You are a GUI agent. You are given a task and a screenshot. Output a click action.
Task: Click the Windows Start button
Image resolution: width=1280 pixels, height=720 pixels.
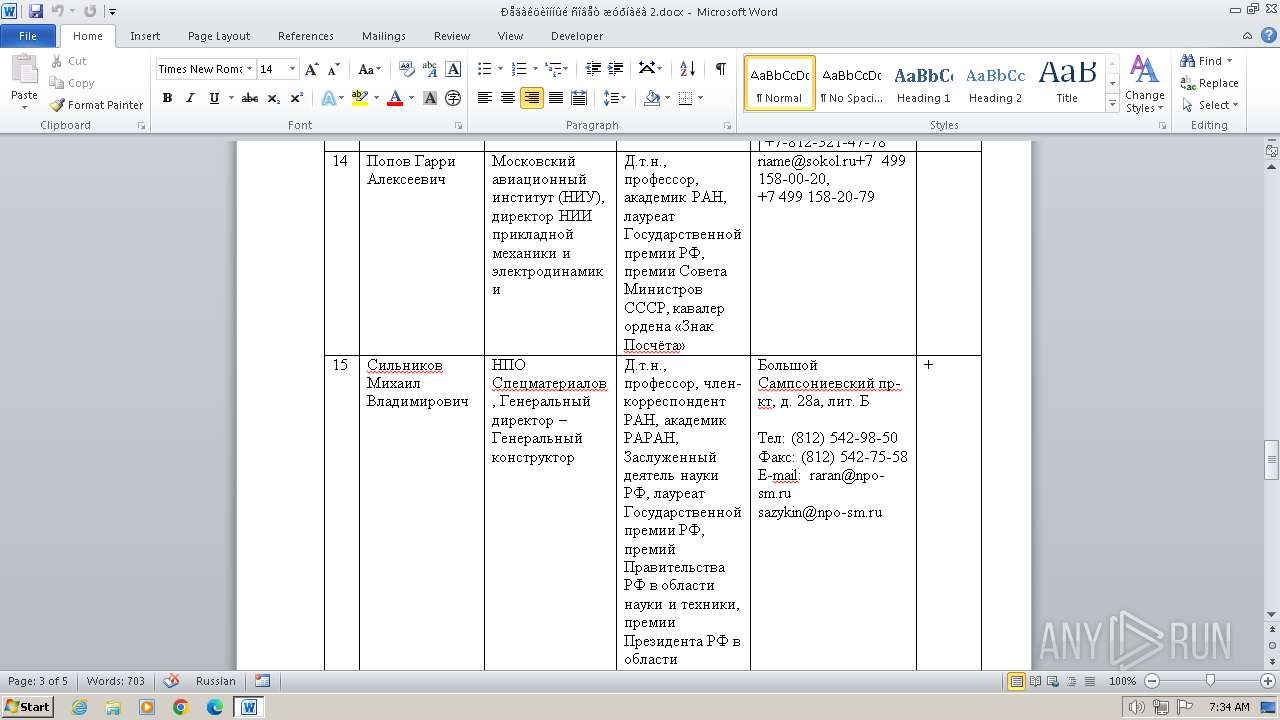click(27, 706)
